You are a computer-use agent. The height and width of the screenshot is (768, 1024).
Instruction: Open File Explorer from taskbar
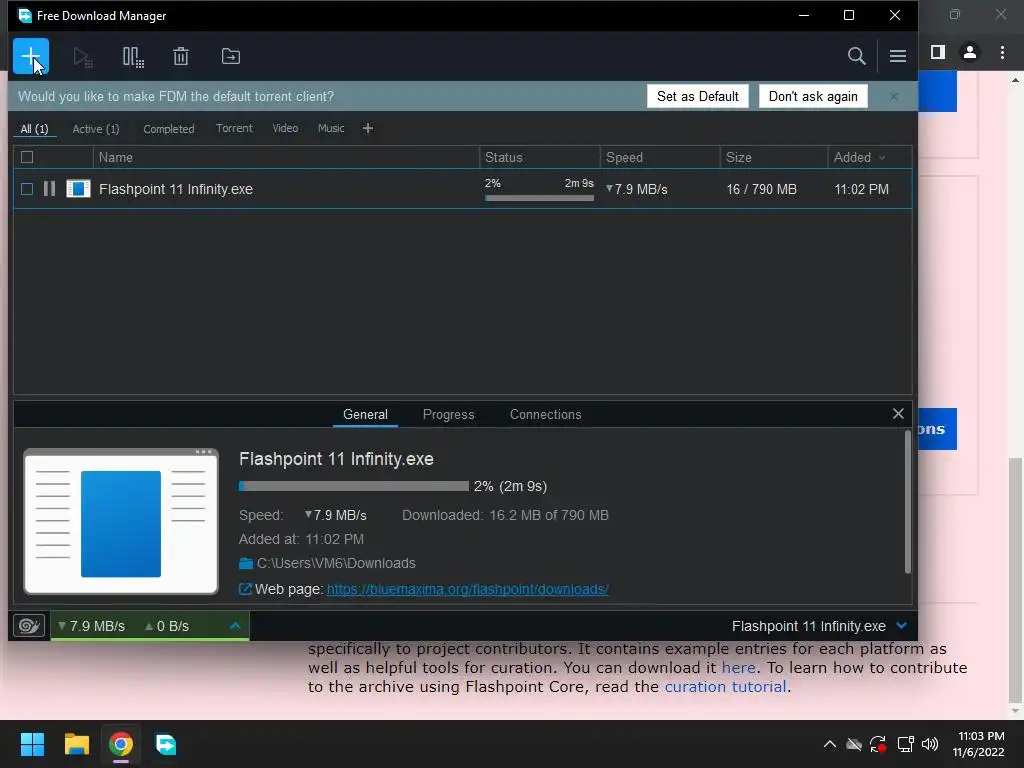pos(76,744)
